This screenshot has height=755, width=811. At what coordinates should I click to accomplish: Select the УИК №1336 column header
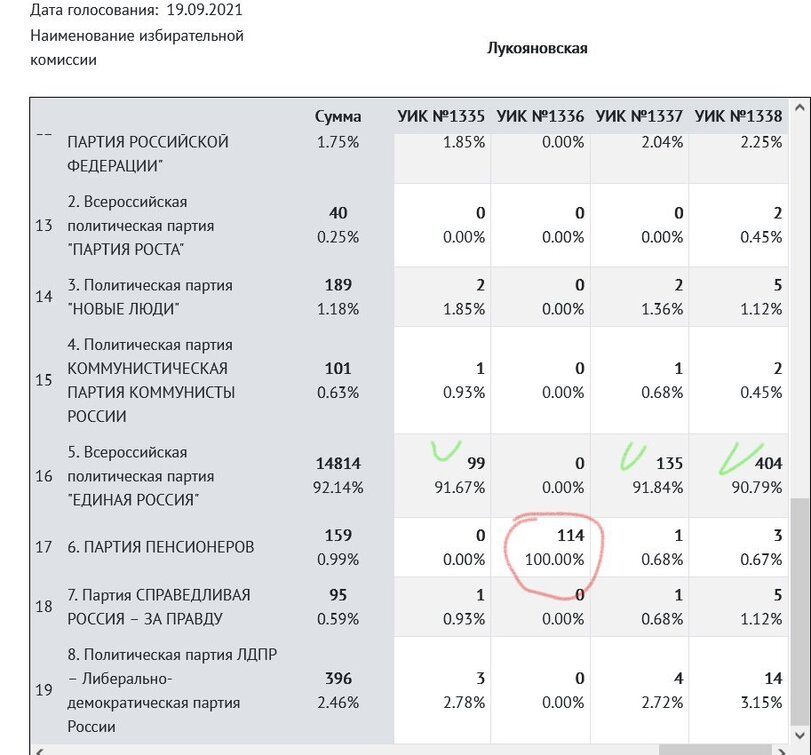pyautogui.click(x=540, y=116)
